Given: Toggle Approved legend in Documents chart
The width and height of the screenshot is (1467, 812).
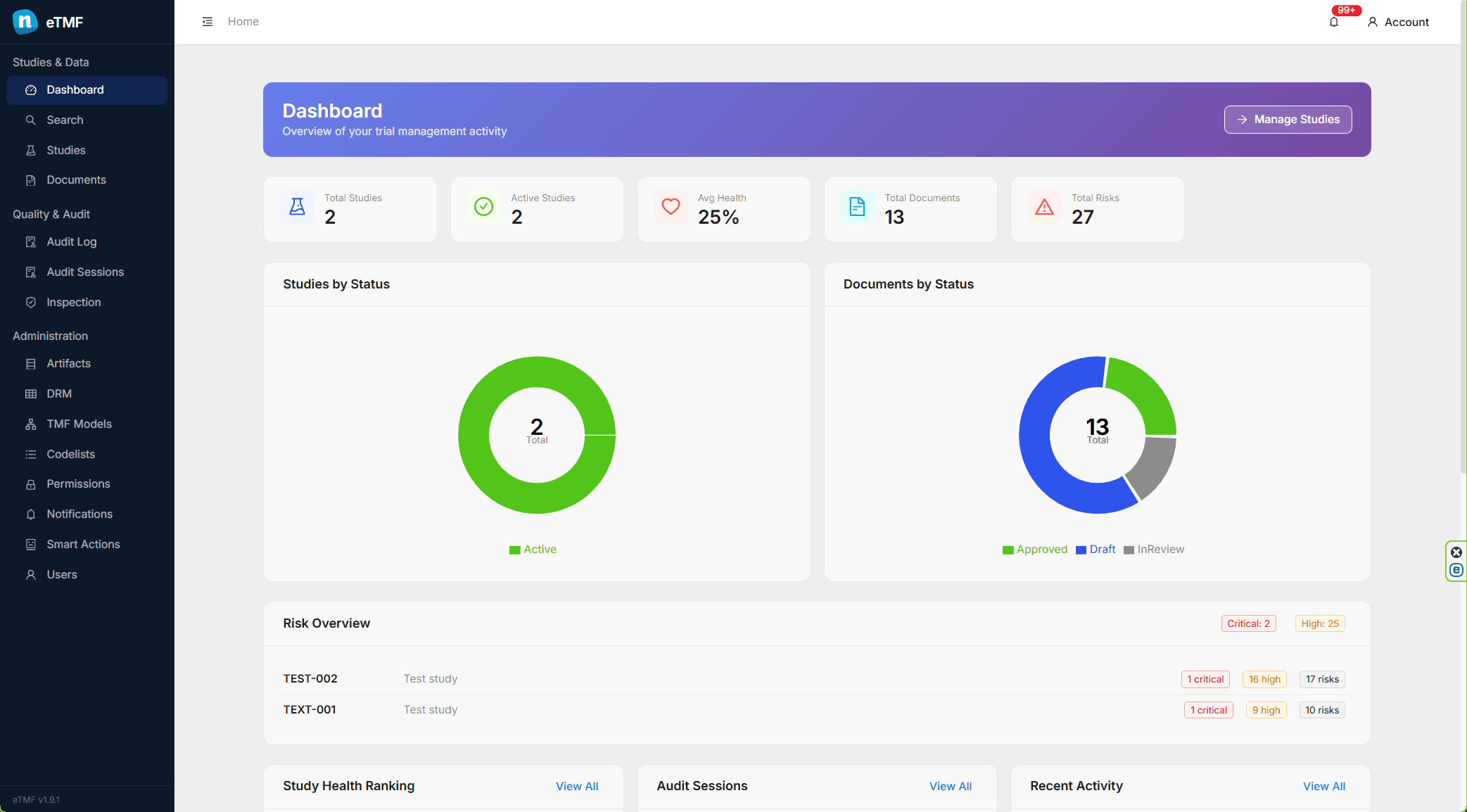Looking at the screenshot, I should click(1035, 550).
